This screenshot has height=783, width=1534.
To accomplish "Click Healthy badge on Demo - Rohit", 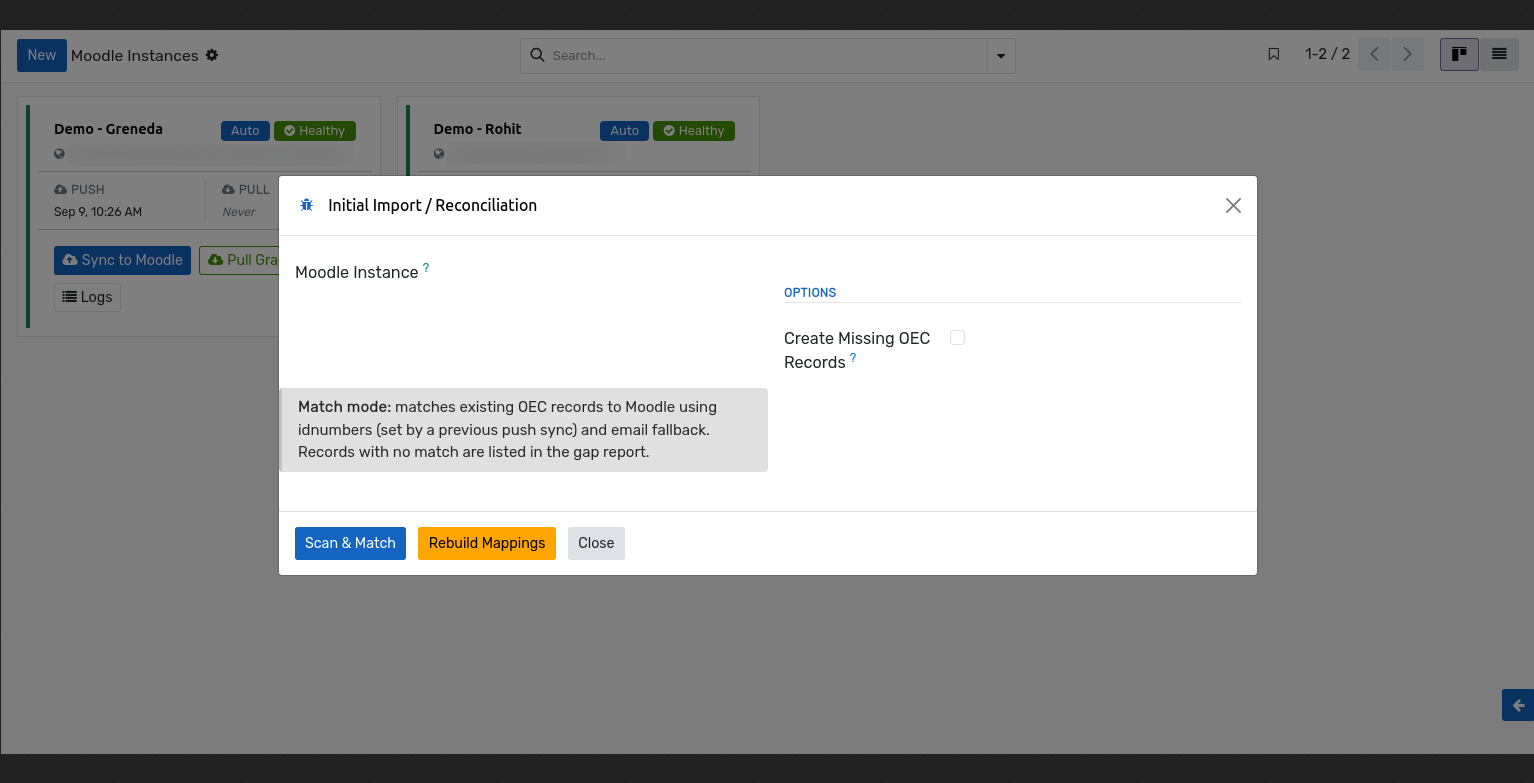I will click(694, 131).
